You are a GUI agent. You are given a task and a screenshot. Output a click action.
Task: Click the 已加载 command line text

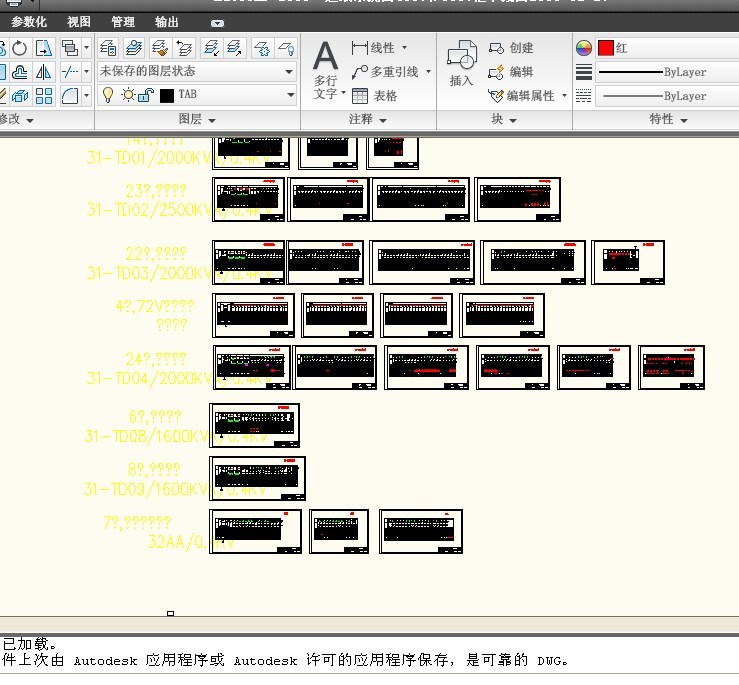coord(29,644)
